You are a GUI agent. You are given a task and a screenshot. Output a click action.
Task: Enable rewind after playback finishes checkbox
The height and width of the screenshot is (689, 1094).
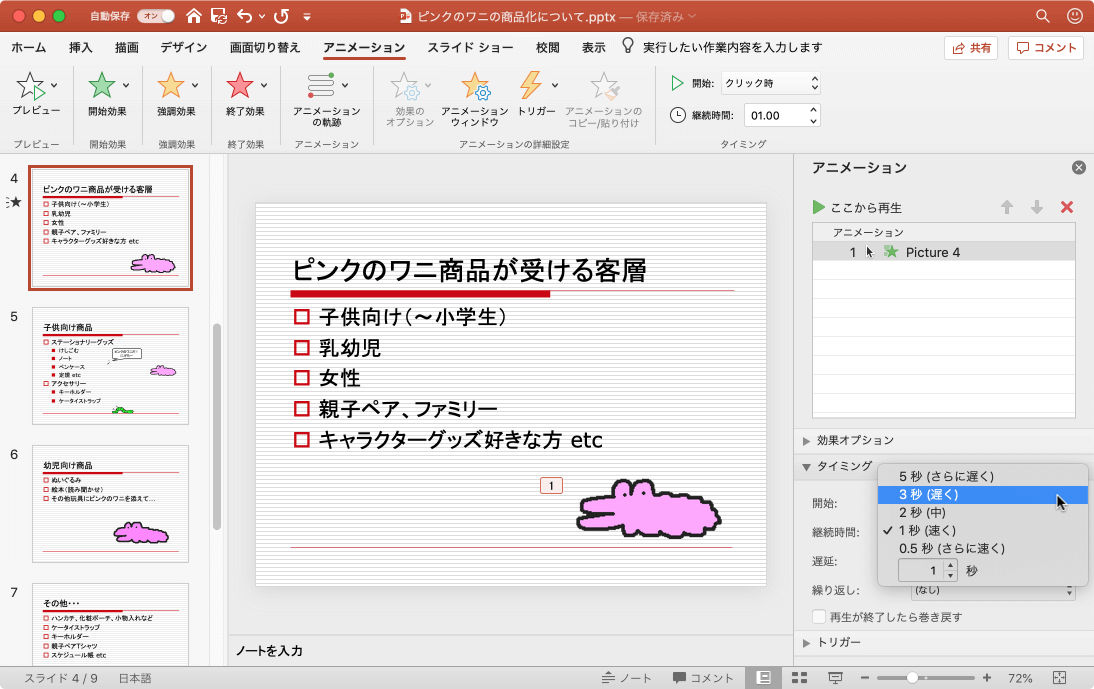click(x=820, y=617)
